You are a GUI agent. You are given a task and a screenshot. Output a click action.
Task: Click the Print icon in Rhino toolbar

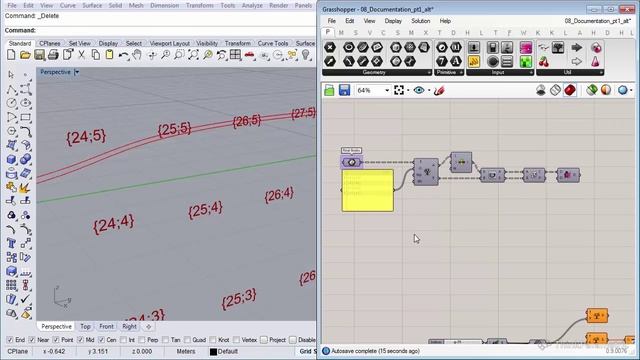point(53,55)
